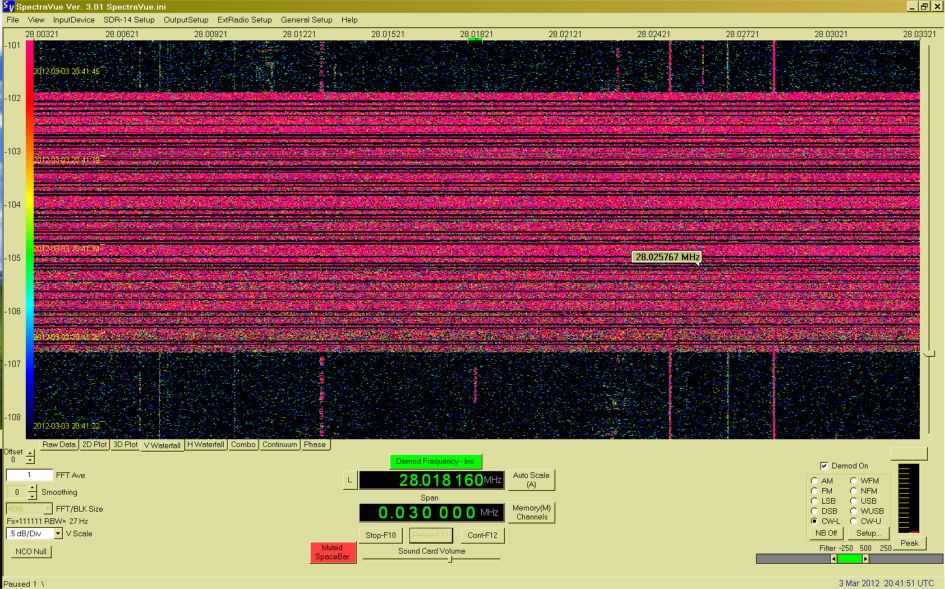Click the 28.018160 MHz frequency display

[432, 480]
